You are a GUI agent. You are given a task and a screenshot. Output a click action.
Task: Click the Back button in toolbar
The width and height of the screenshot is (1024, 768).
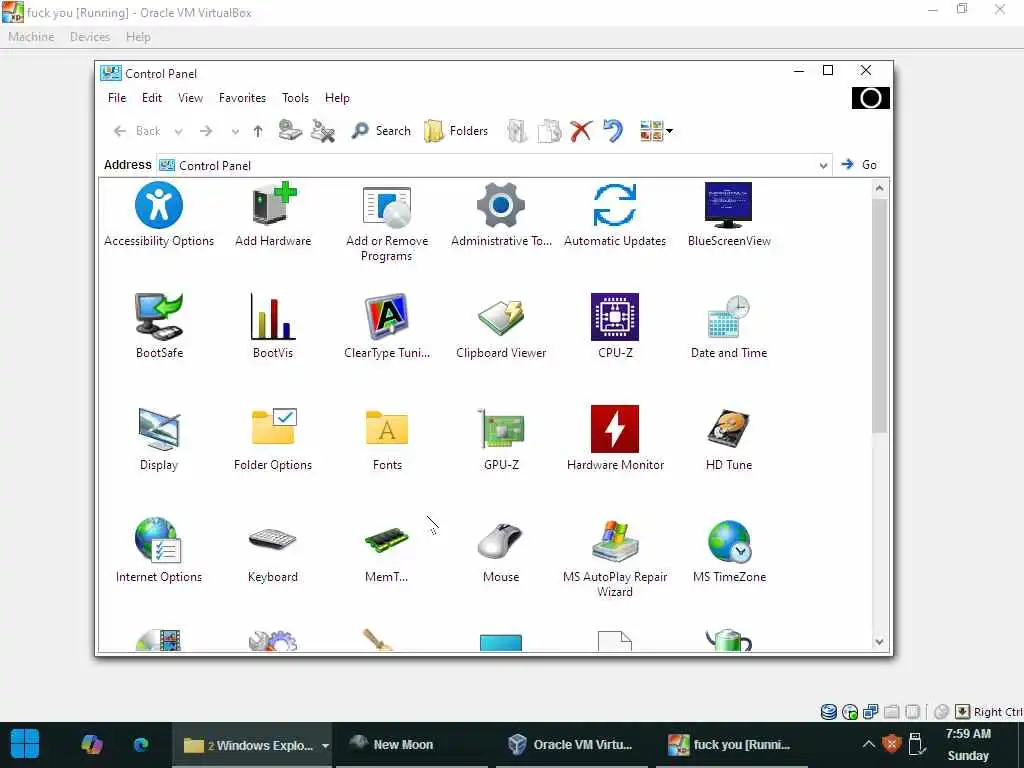[x=137, y=131]
